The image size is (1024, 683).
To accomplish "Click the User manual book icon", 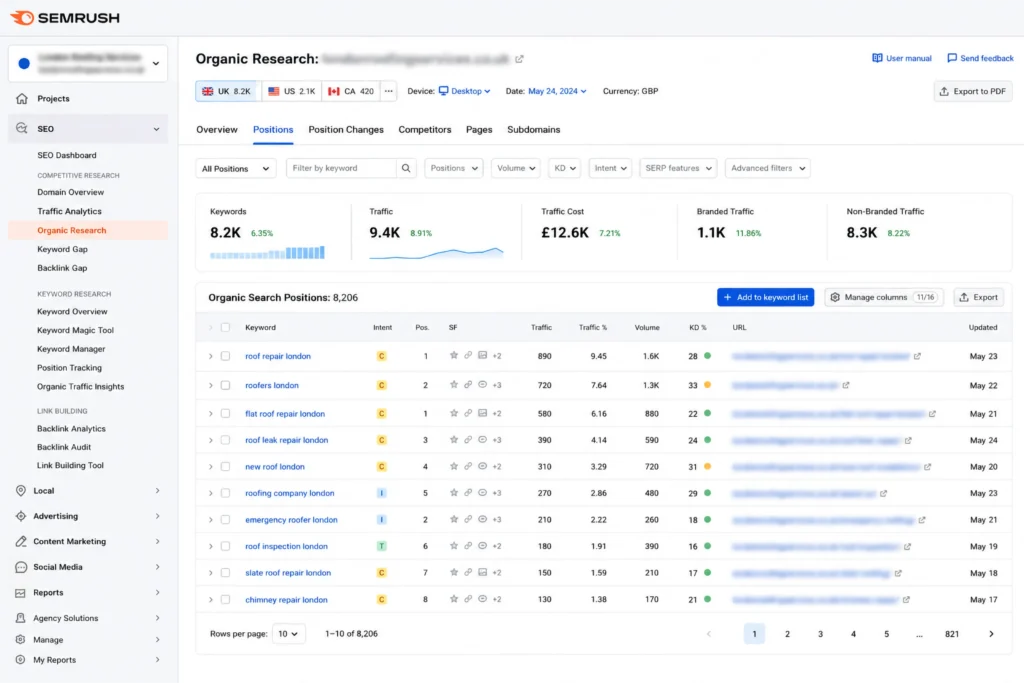I will 877,58.
